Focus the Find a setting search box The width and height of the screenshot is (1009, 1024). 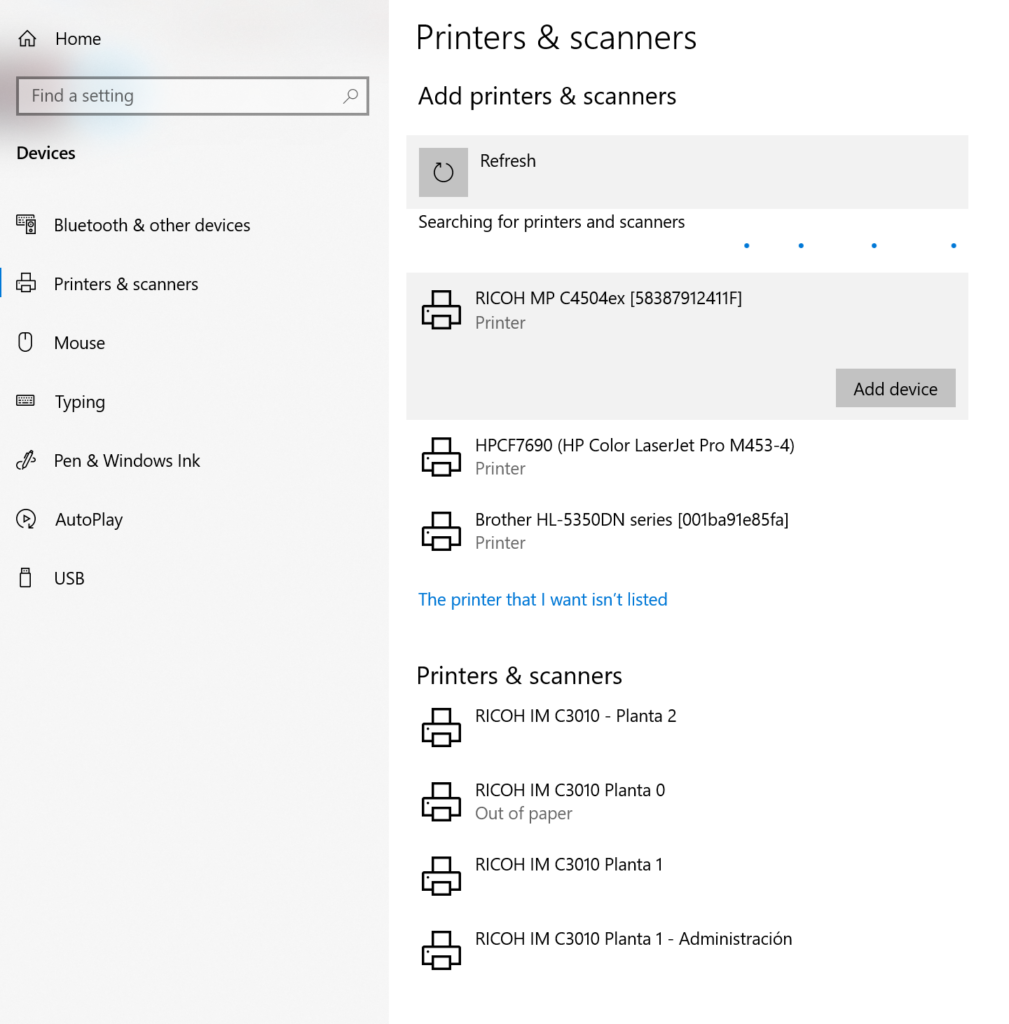(180, 96)
